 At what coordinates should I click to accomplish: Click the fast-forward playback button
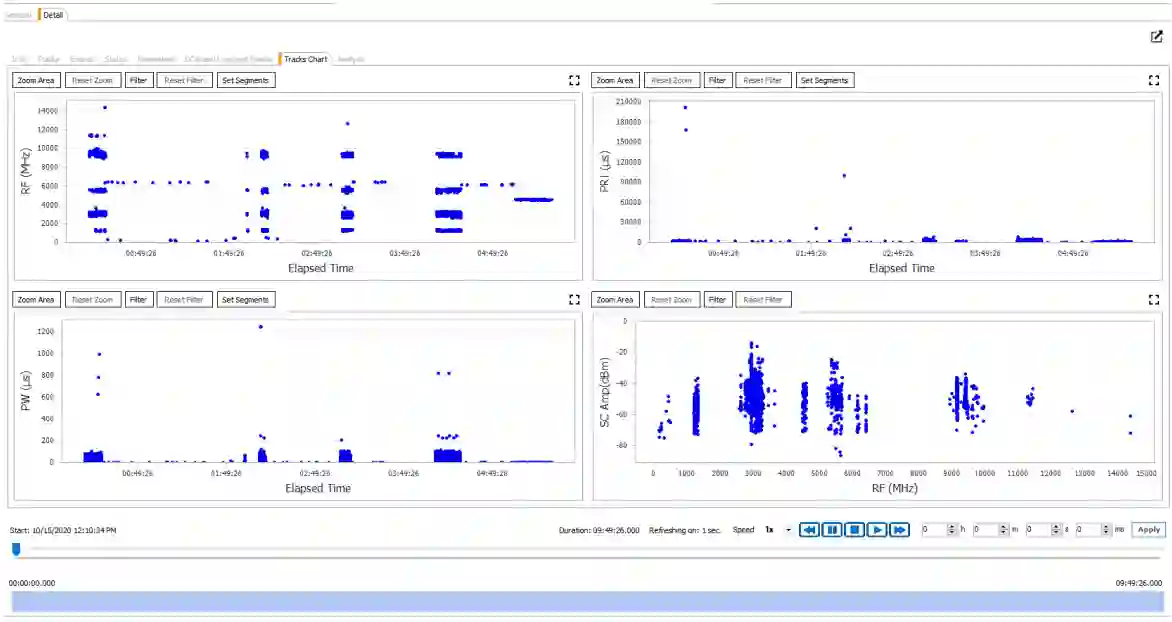click(x=899, y=530)
